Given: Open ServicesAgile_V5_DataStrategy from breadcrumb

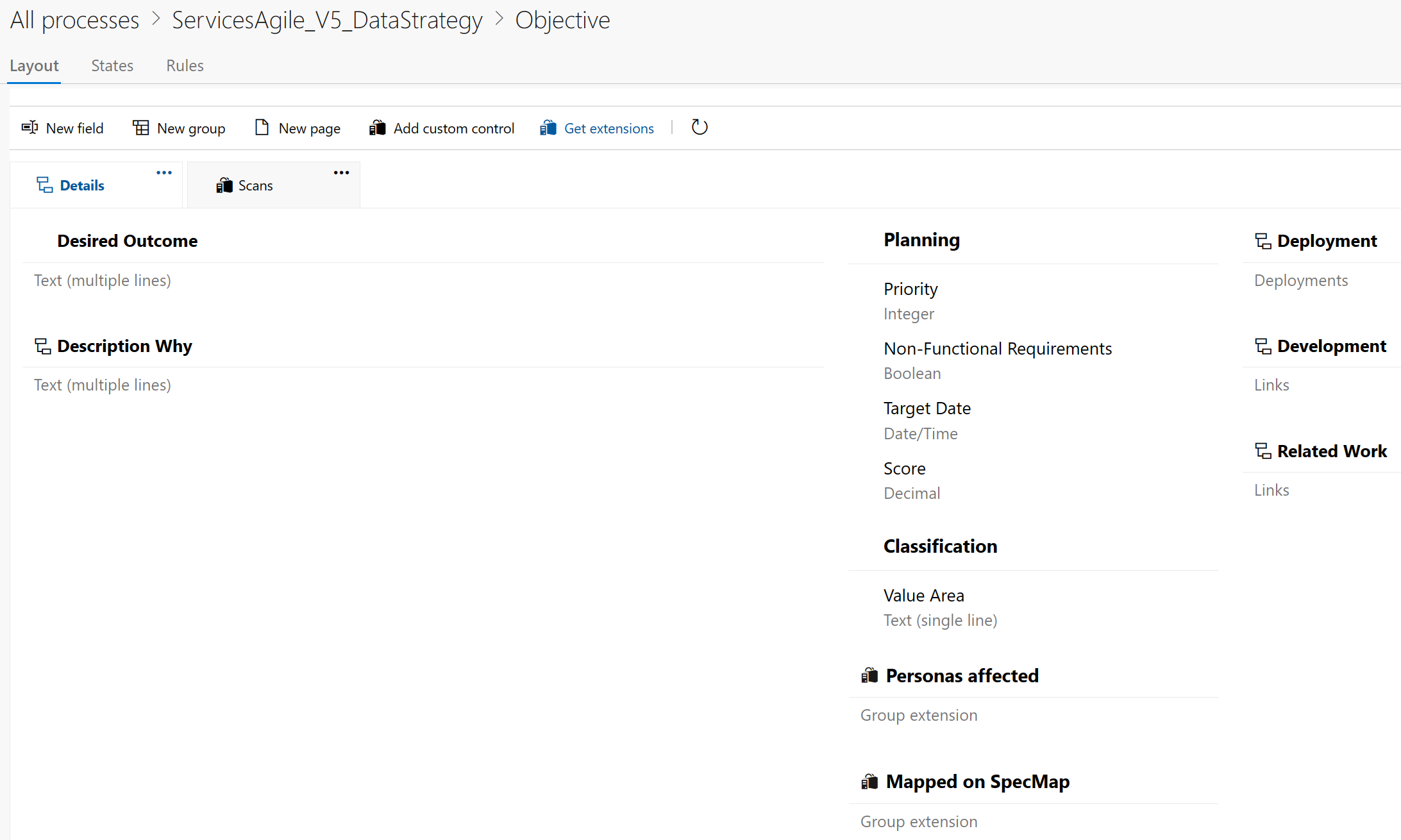Looking at the screenshot, I should coord(327,19).
